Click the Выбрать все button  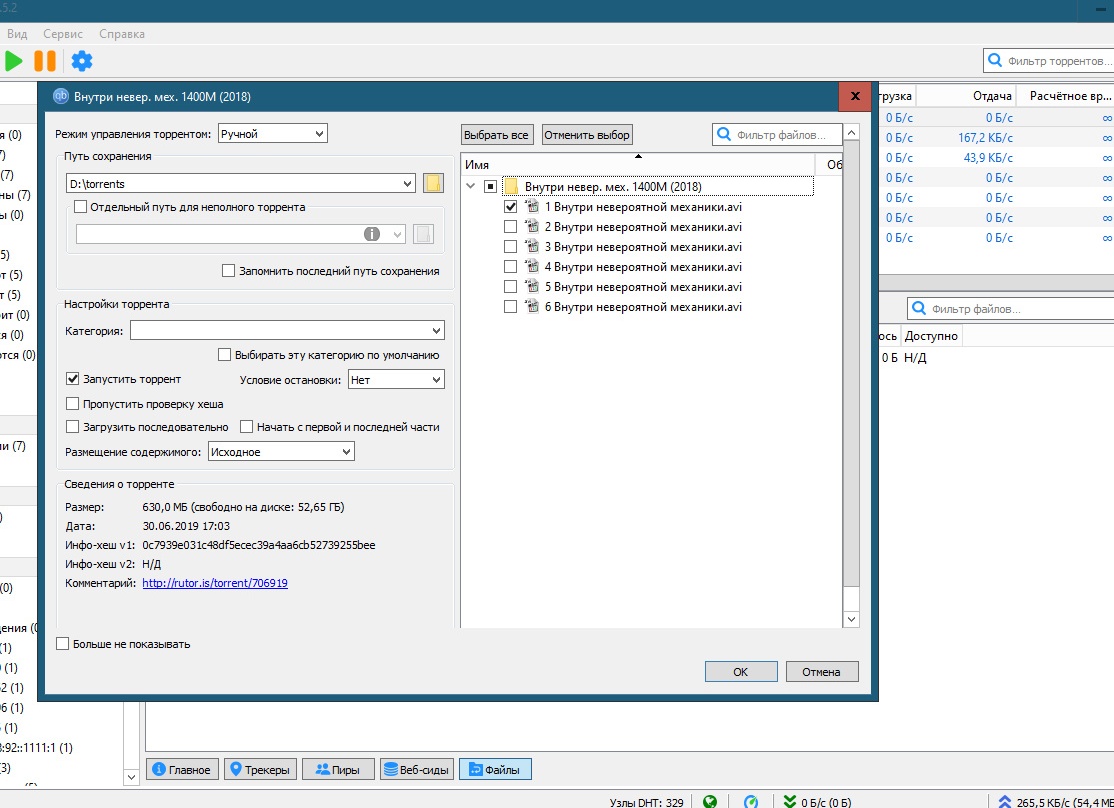pos(497,134)
